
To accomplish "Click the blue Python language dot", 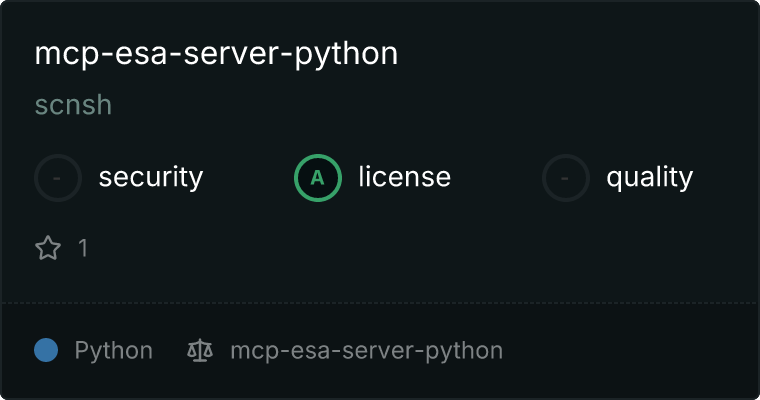I will click(x=46, y=351).
